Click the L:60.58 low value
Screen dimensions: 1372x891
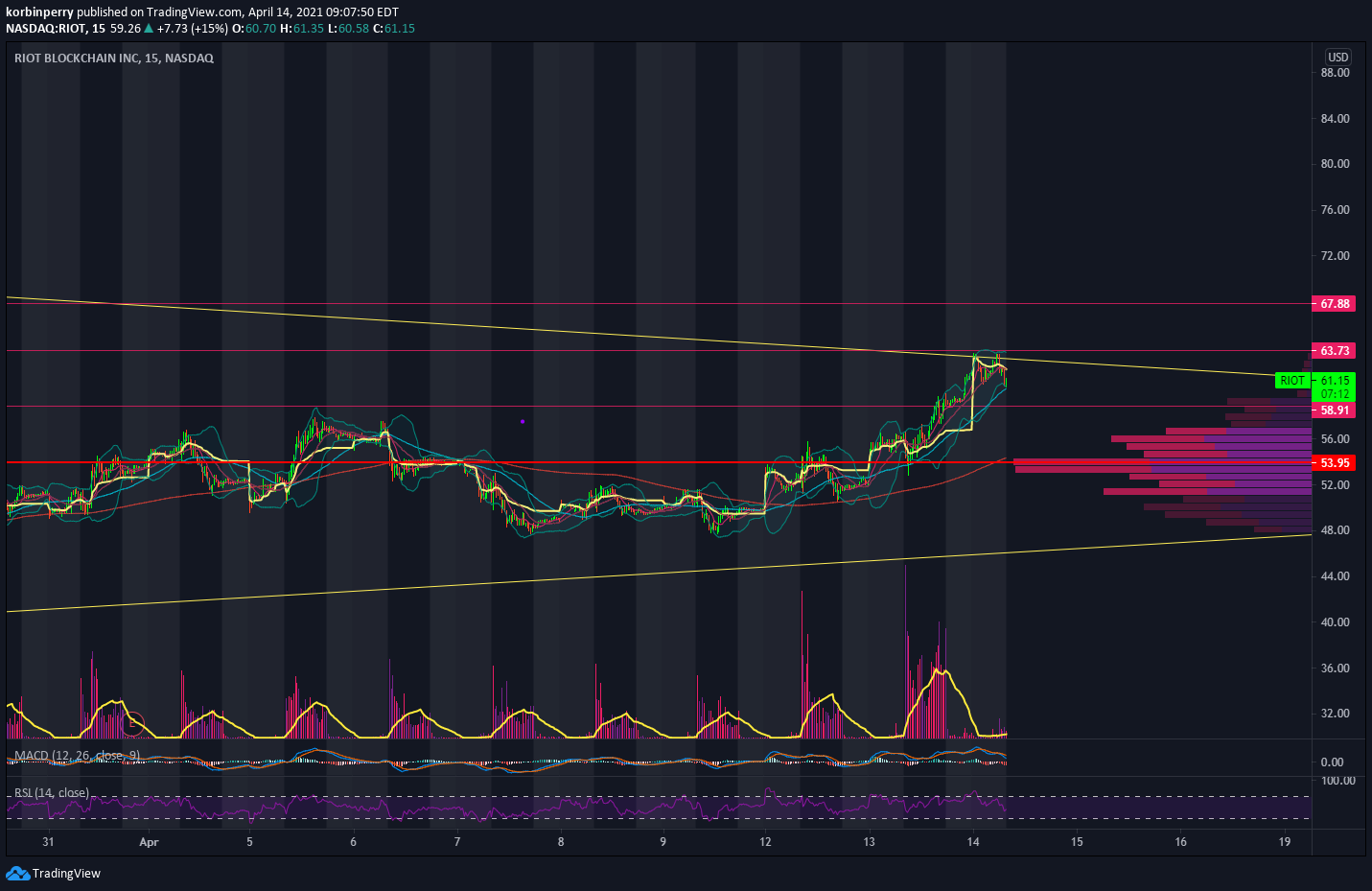[348, 29]
